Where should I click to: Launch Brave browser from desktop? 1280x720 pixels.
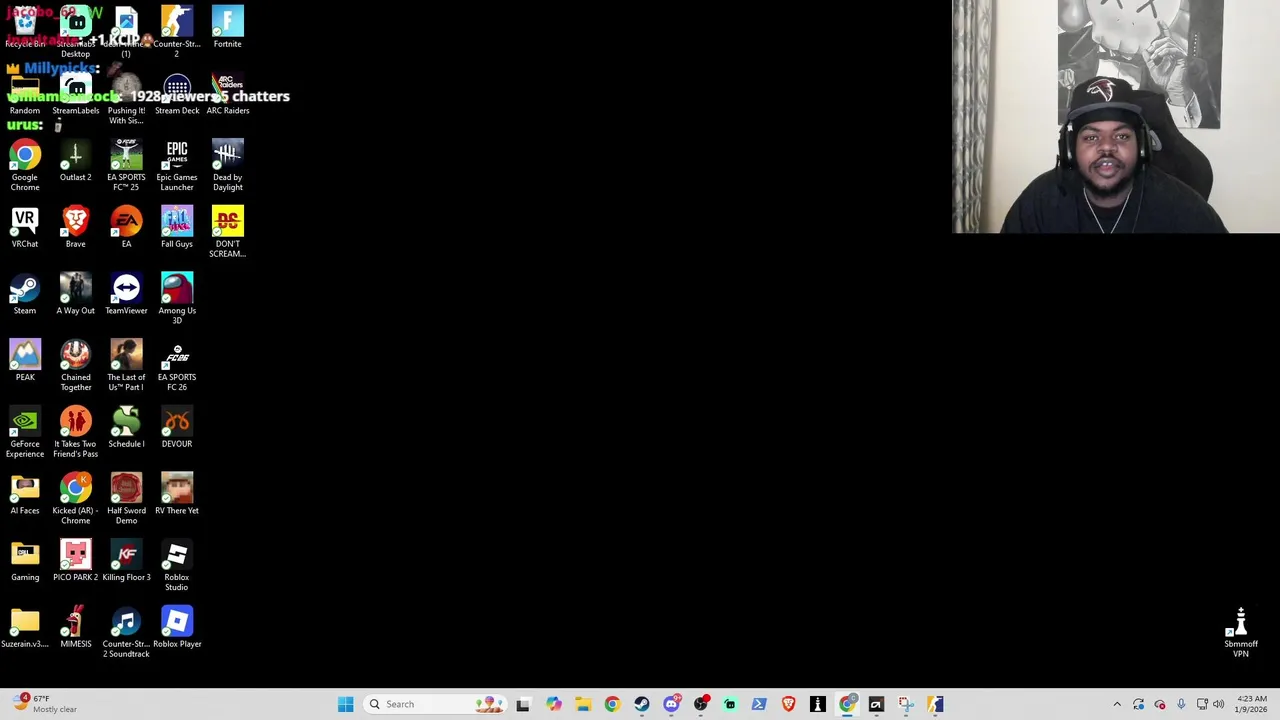pyautogui.click(x=75, y=228)
